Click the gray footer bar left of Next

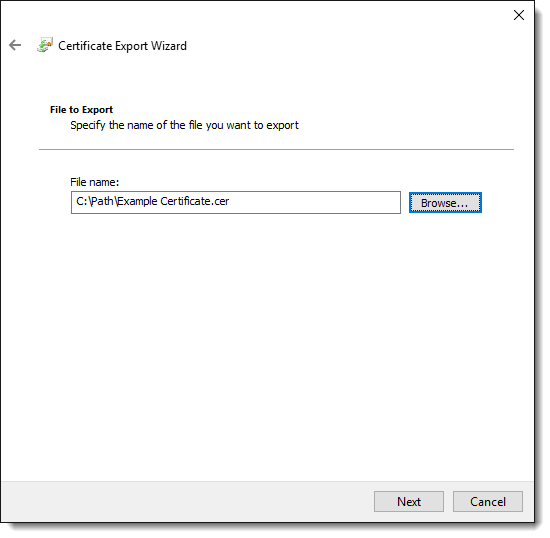[188, 501]
